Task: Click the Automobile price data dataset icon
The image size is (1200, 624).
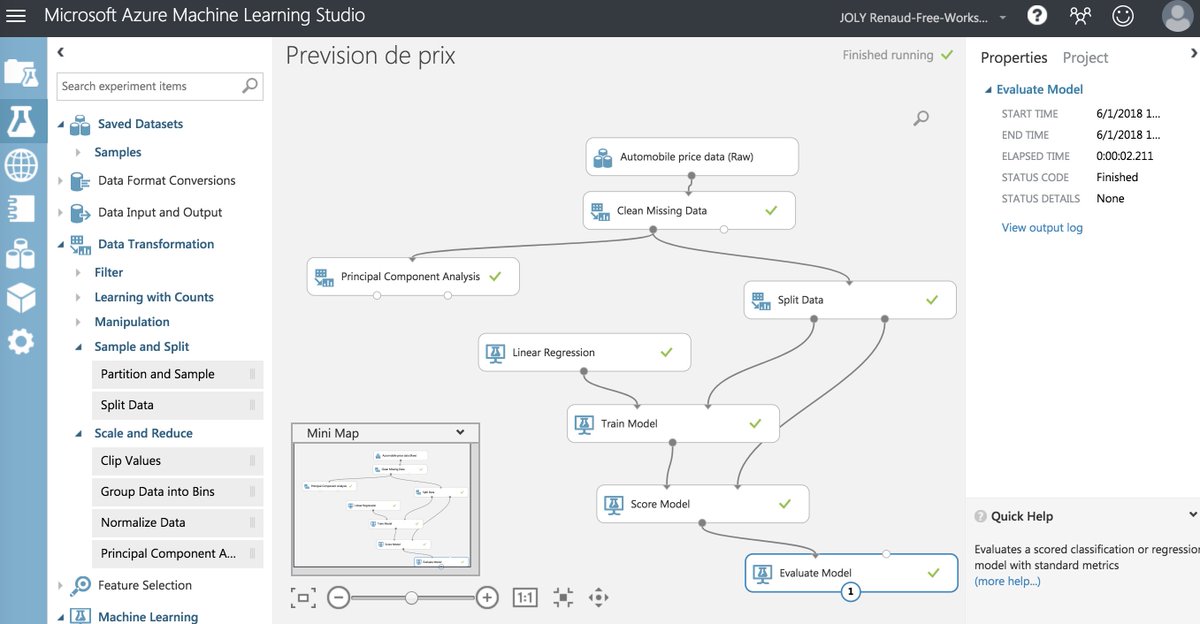Action: [x=603, y=157]
